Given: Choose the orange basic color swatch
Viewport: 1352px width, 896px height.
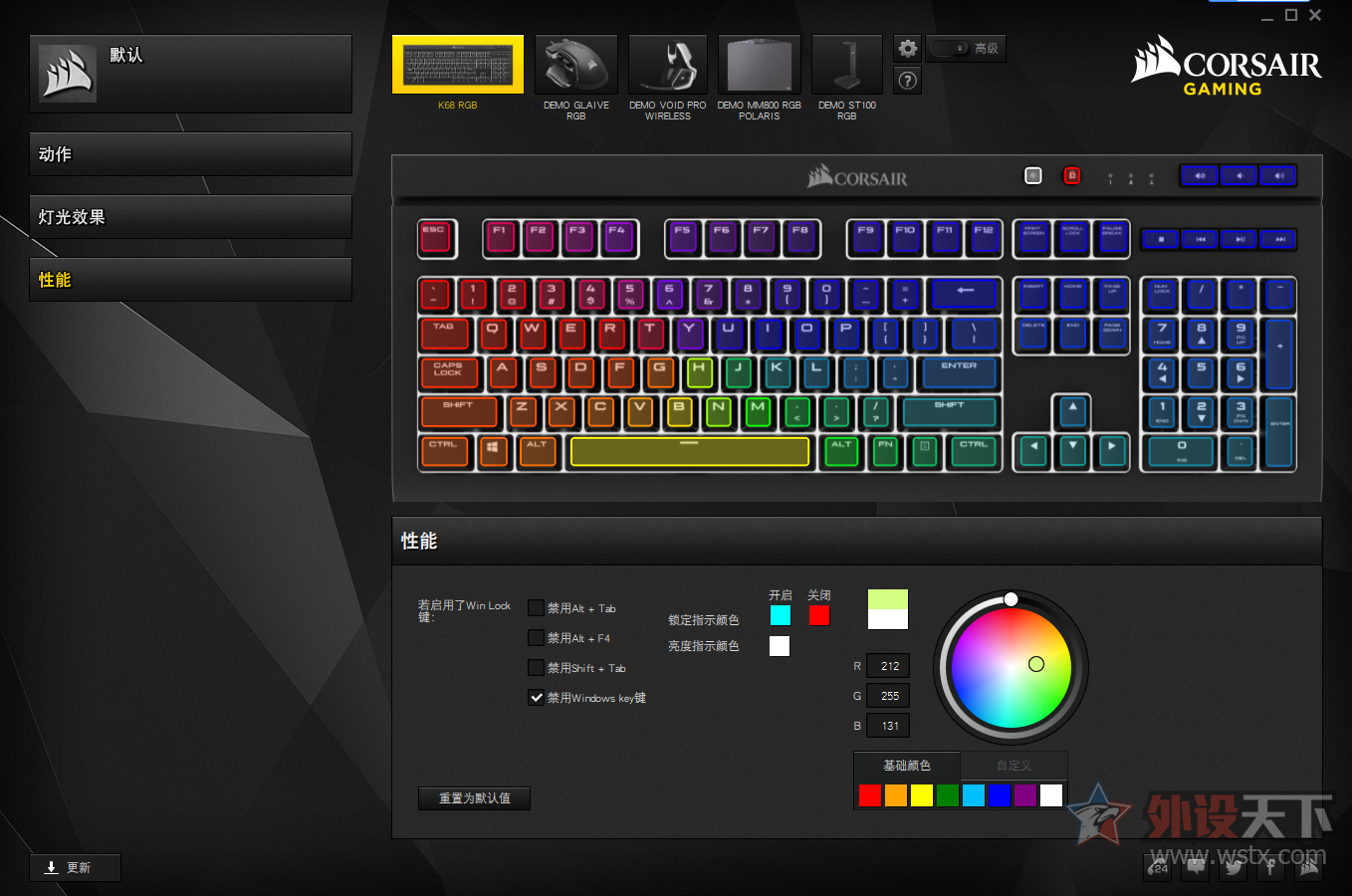Looking at the screenshot, I should pyautogui.click(x=896, y=794).
